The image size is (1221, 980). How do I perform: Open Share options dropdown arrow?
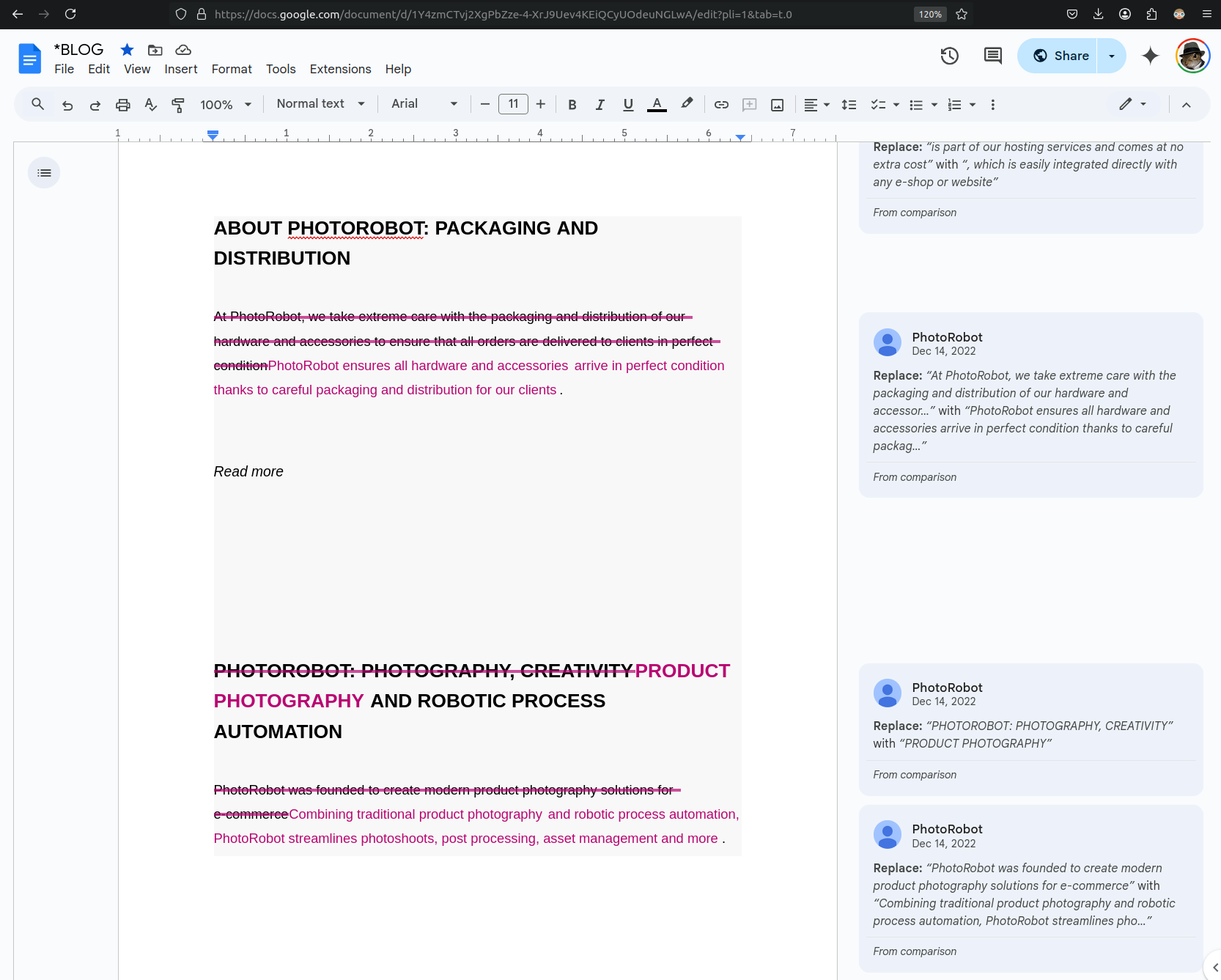[x=1112, y=56]
